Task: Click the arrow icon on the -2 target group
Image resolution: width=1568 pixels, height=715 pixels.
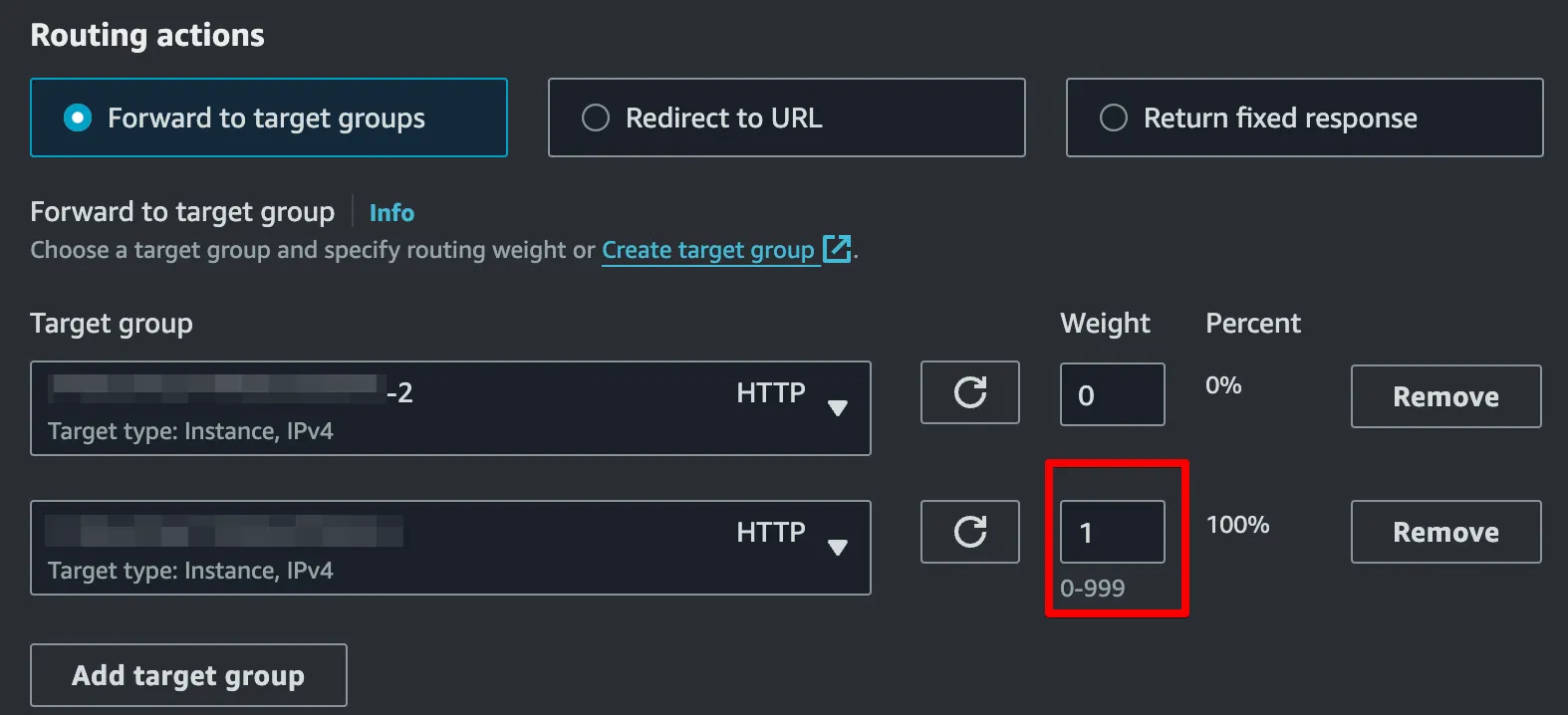Action: [x=838, y=407]
